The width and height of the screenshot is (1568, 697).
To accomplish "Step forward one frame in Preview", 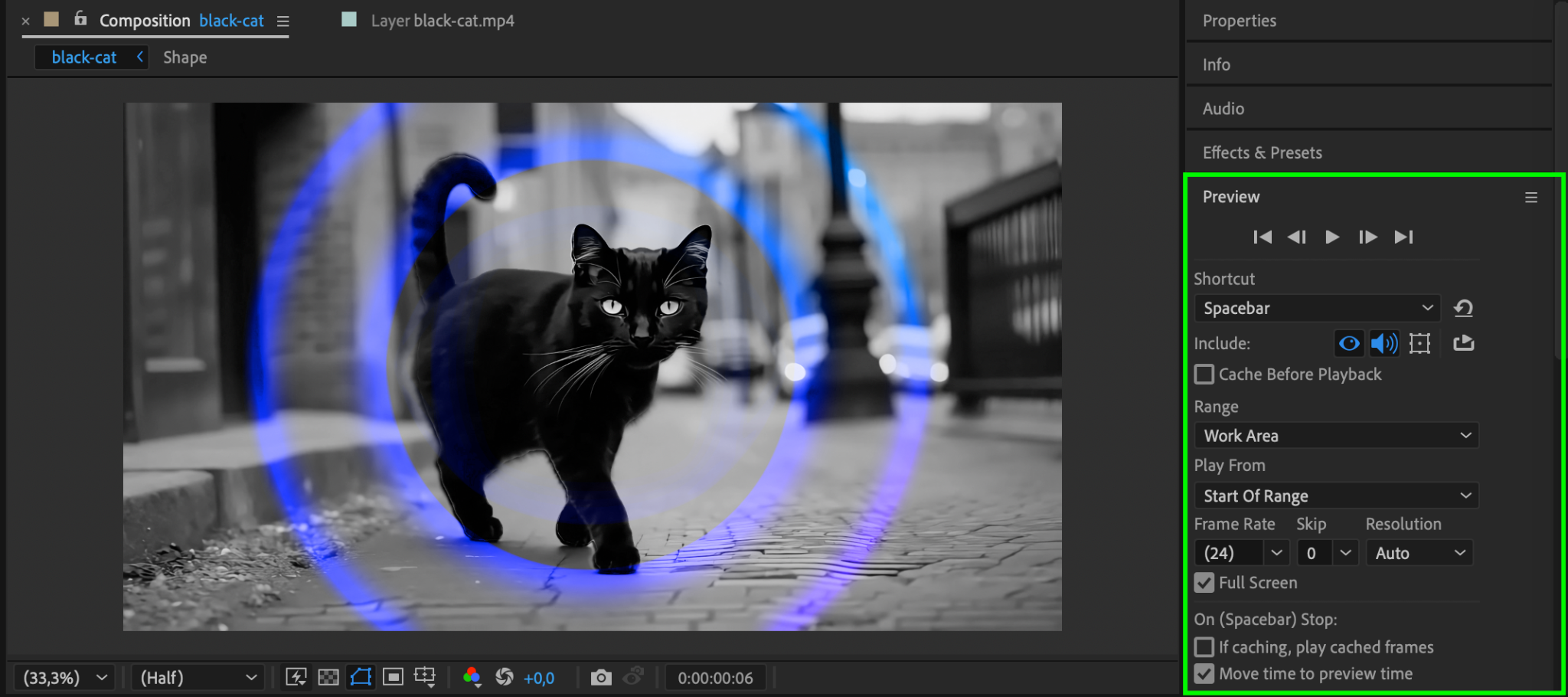I will 1367,237.
